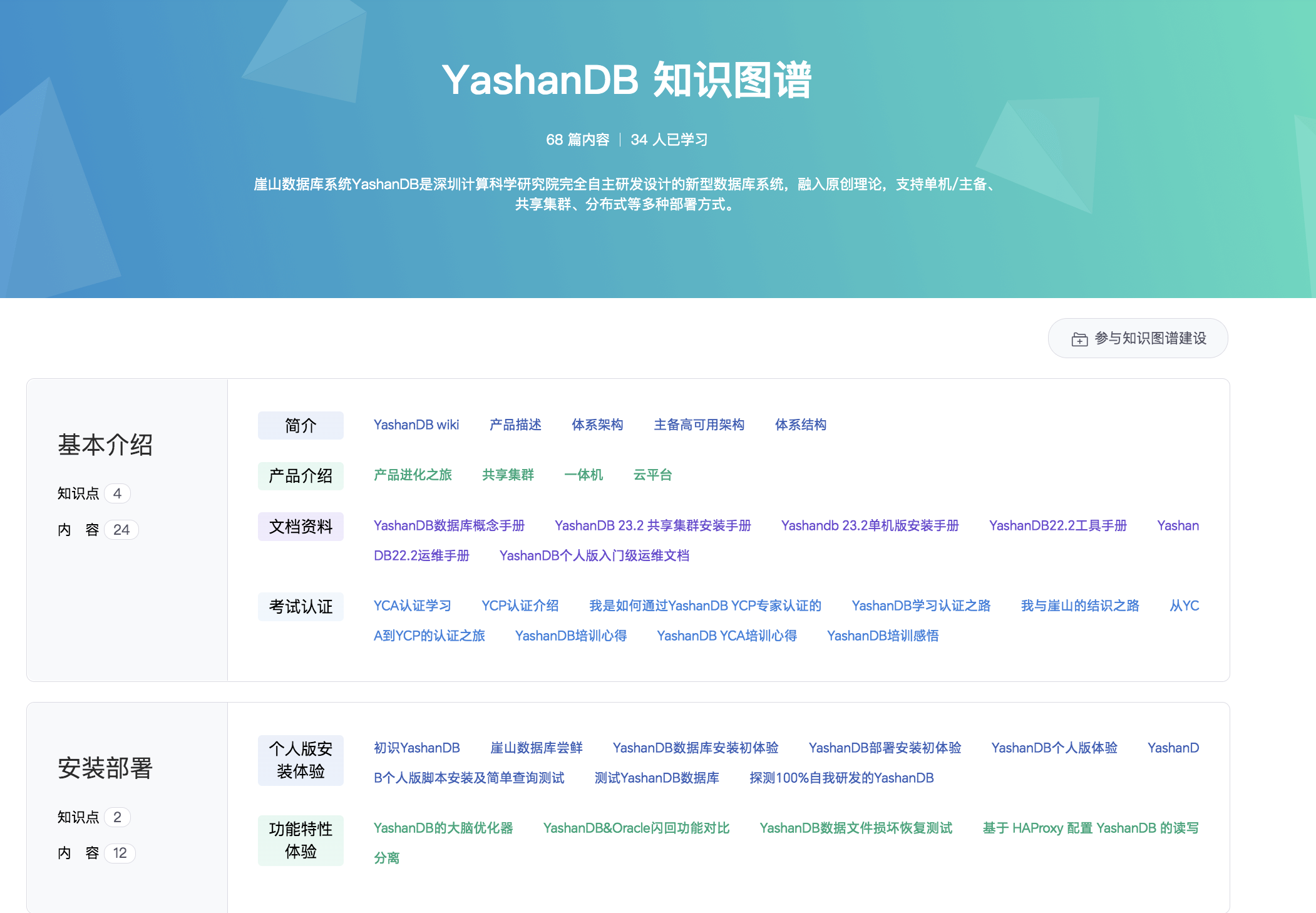1316x913 pixels.
Task: Select the 产品介绍 category tag
Action: (x=301, y=476)
